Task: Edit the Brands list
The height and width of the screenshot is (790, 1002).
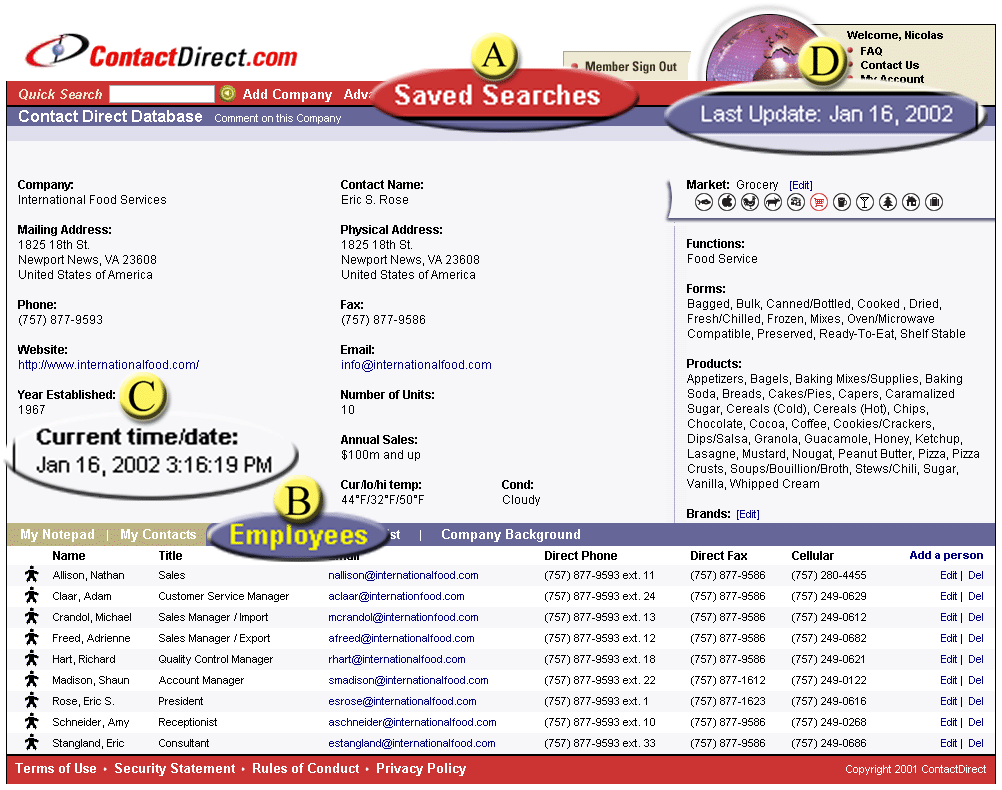Action: click(748, 515)
